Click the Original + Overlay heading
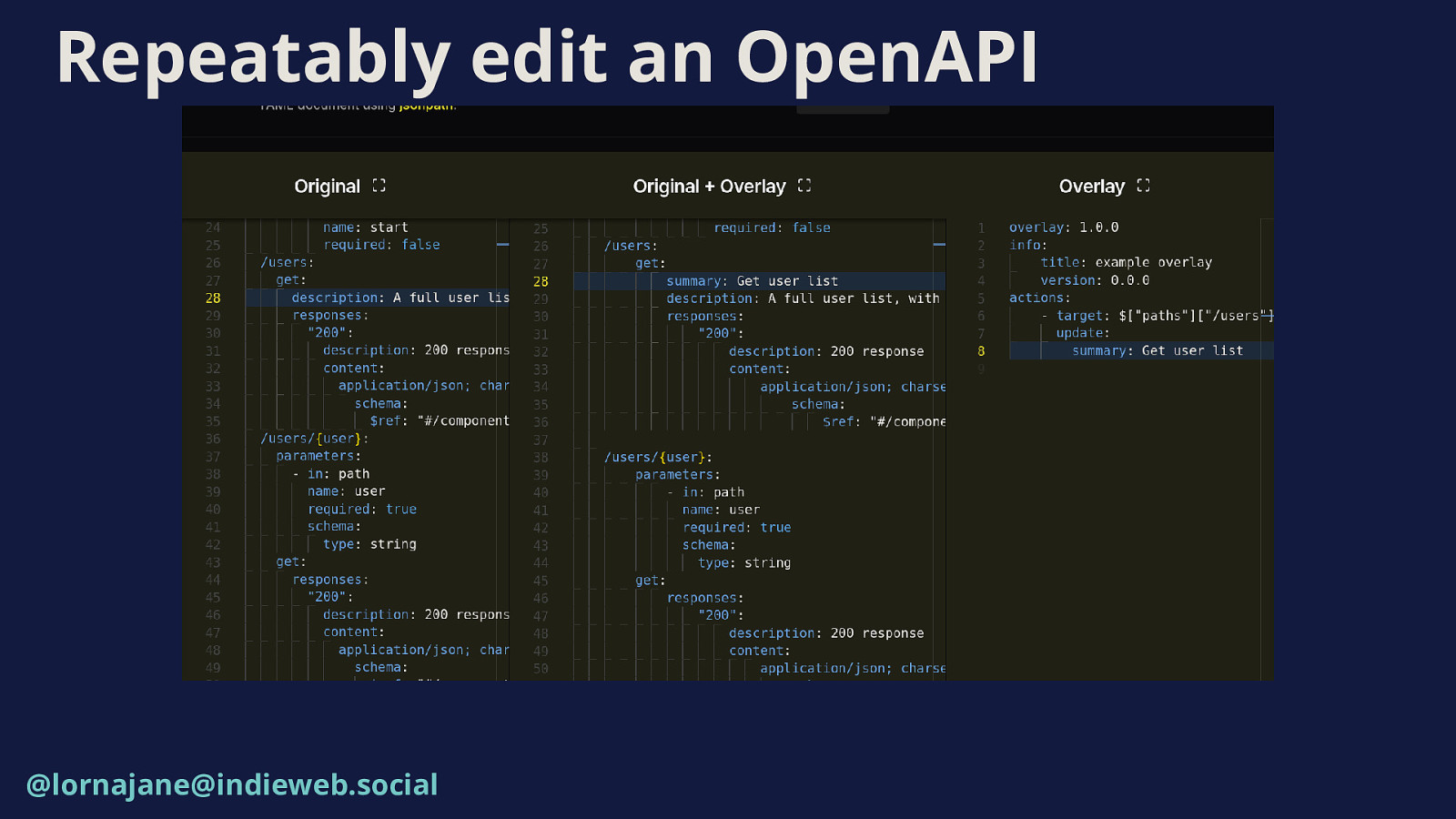Screen dimensions: 1456x819 click(x=709, y=187)
